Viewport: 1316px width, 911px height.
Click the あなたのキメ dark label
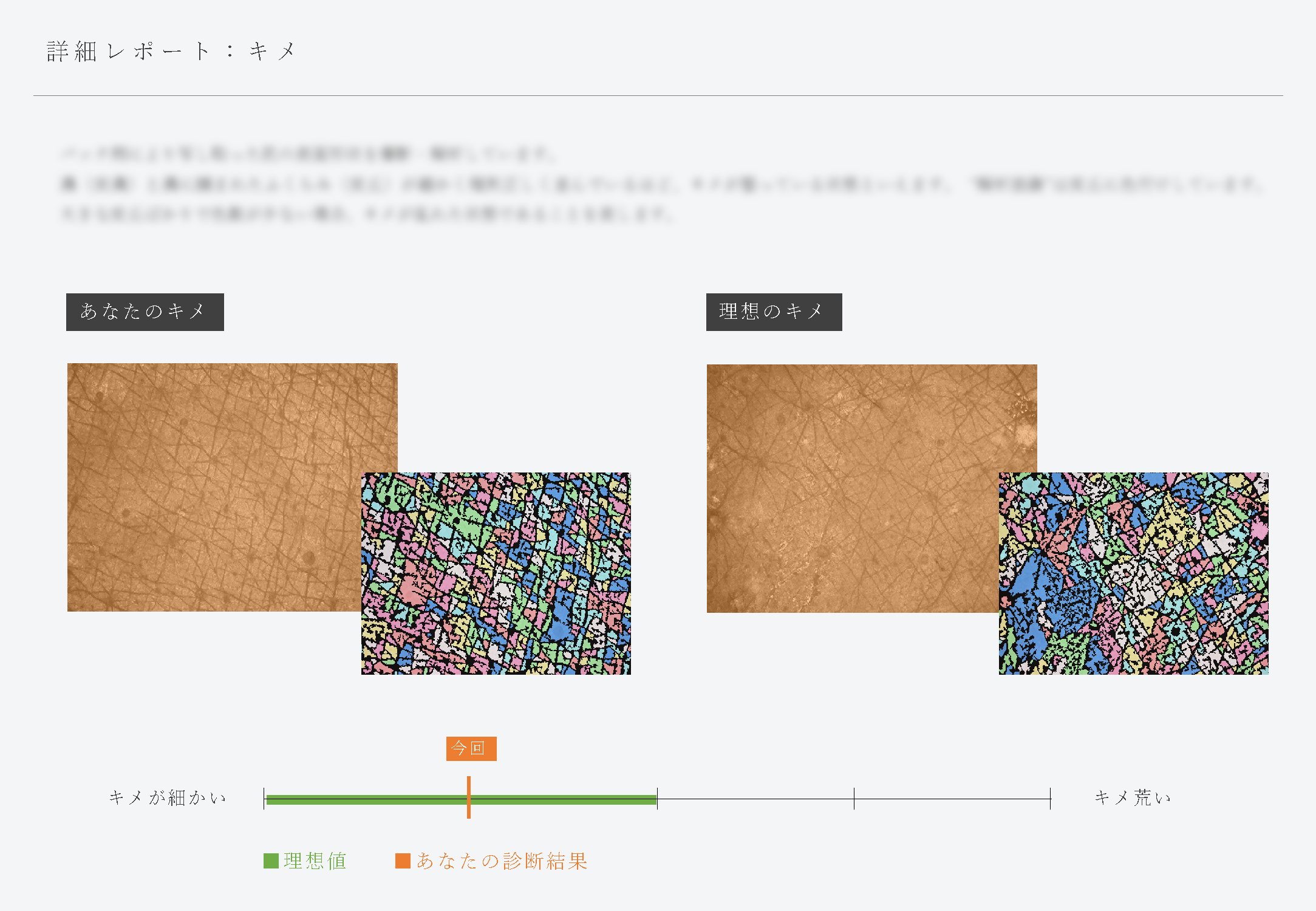145,312
